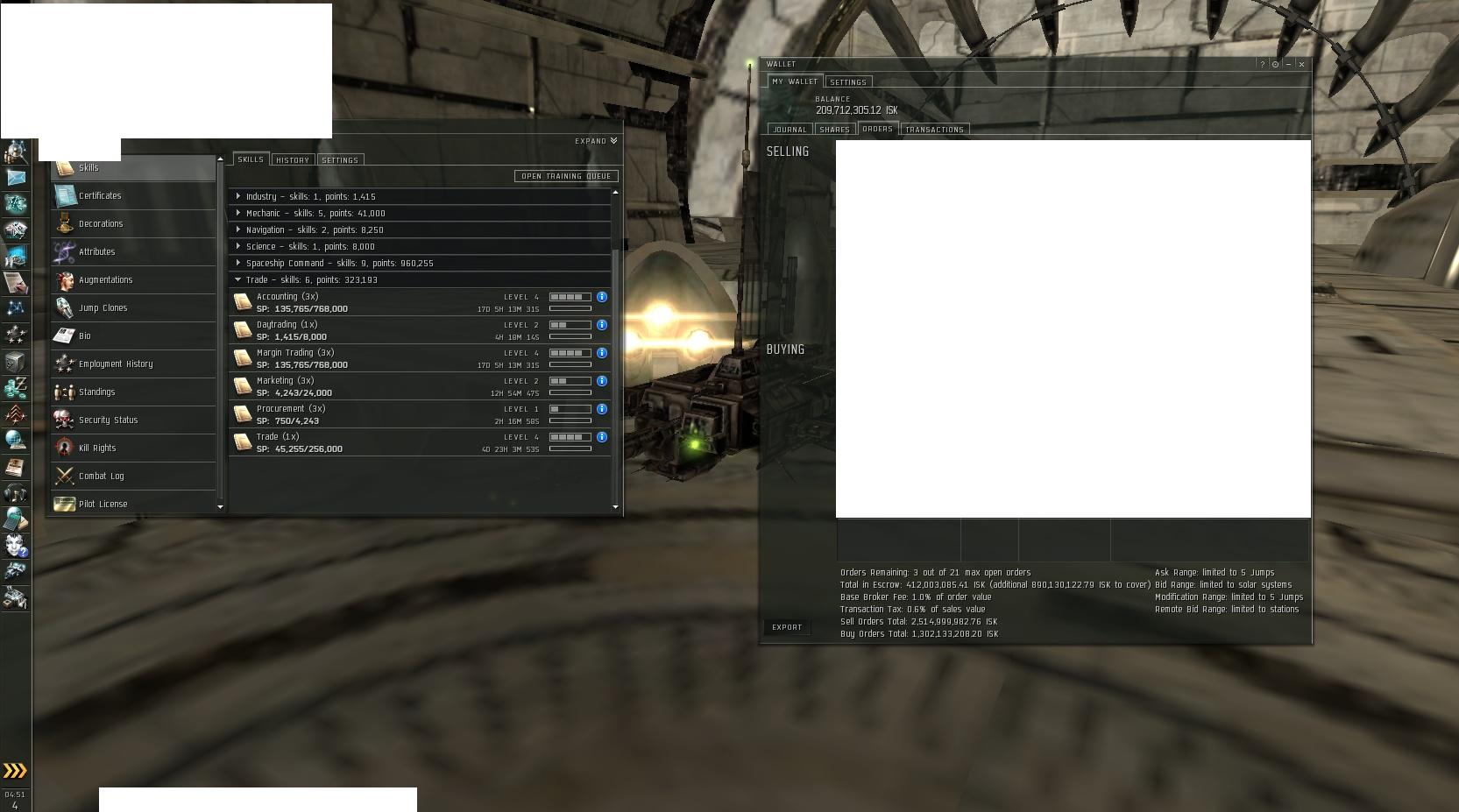Switch to the wallet Shares tab
The width and height of the screenshot is (1459, 812).
pos(835,130)
